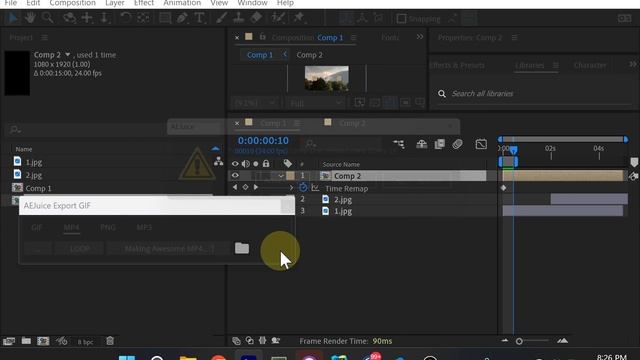Image resolution: width=640 pixels, height=360 pixels.
Task: Click timeline zoom slider handle
Action: 519,341
